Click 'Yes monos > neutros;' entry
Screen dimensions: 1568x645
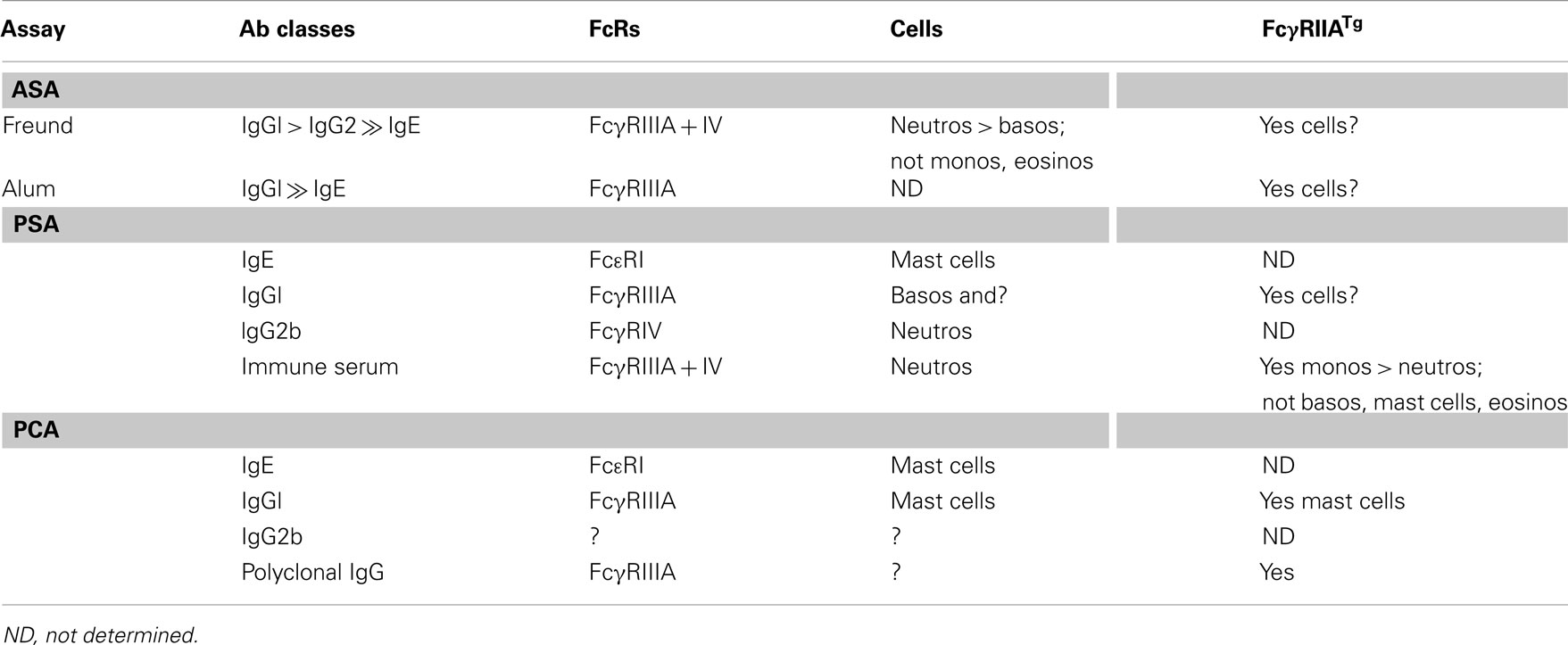(x=1371, y=367)
